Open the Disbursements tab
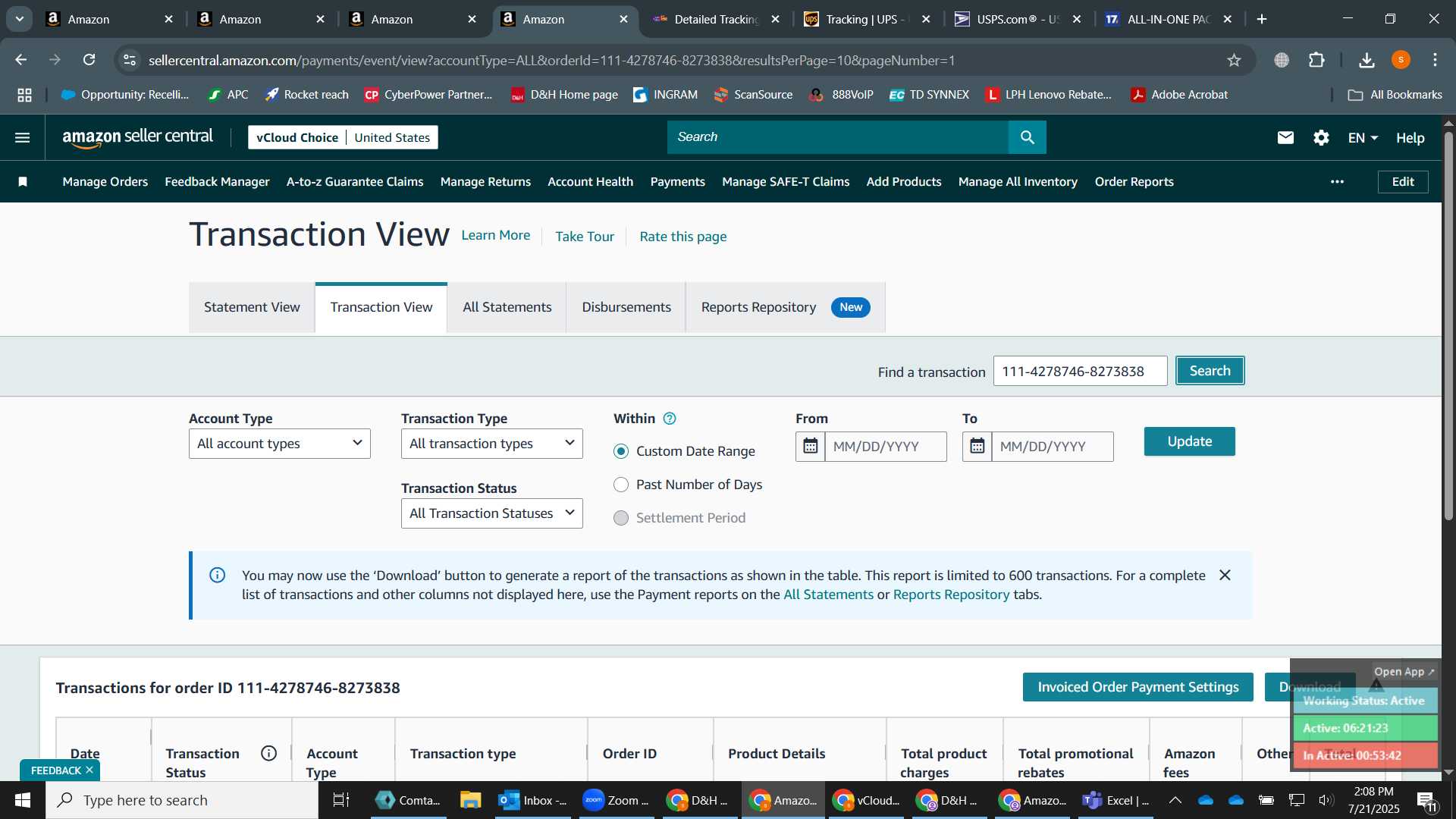This screenshot has width=1456, height=819. click(x=626, y=307)
